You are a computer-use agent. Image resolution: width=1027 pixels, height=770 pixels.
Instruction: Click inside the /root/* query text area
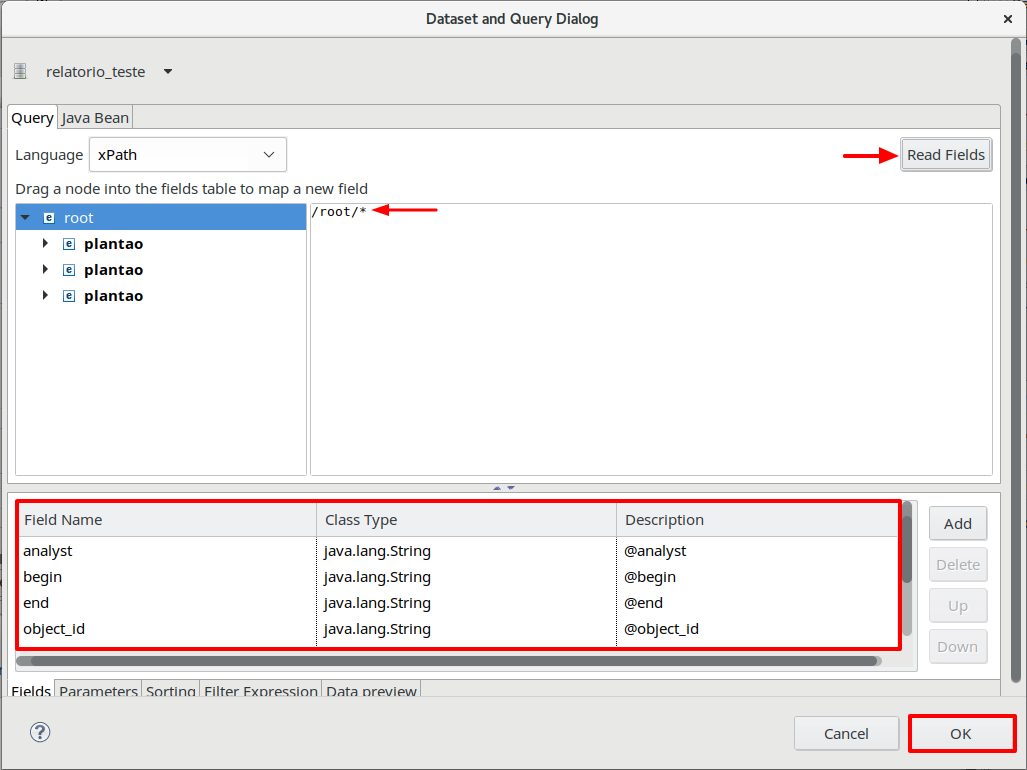(x=650, y=340)
